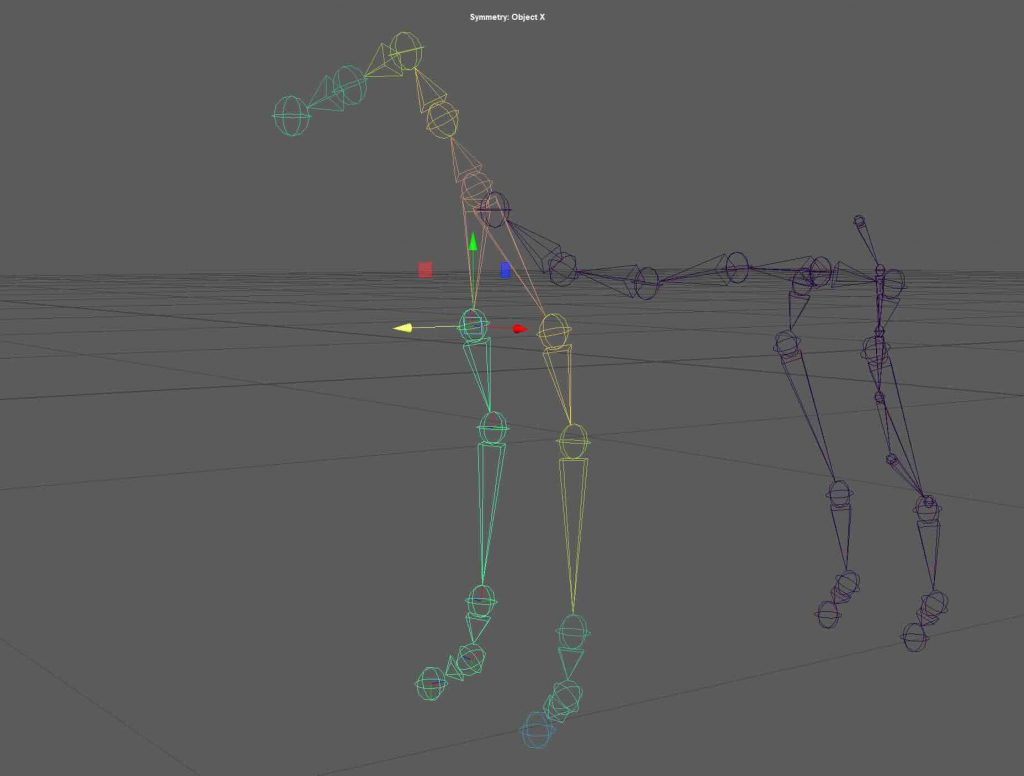The image size is (1024, 776).
Task: Select the teal front leg toe-tip joint
Action: click(x=431, y=683)
